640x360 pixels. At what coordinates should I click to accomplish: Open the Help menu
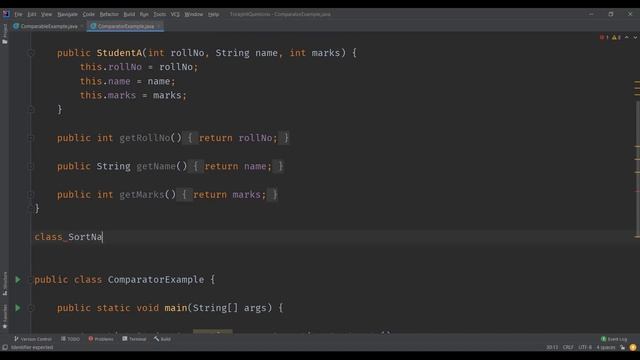(x=213, y=14)
